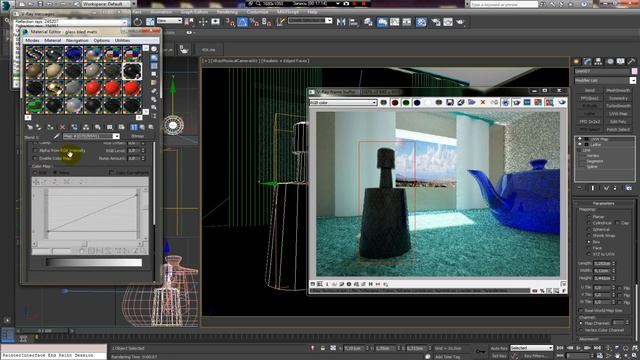Open the Options menu in Material Editor
640x360 pixels.
point(101,40)
